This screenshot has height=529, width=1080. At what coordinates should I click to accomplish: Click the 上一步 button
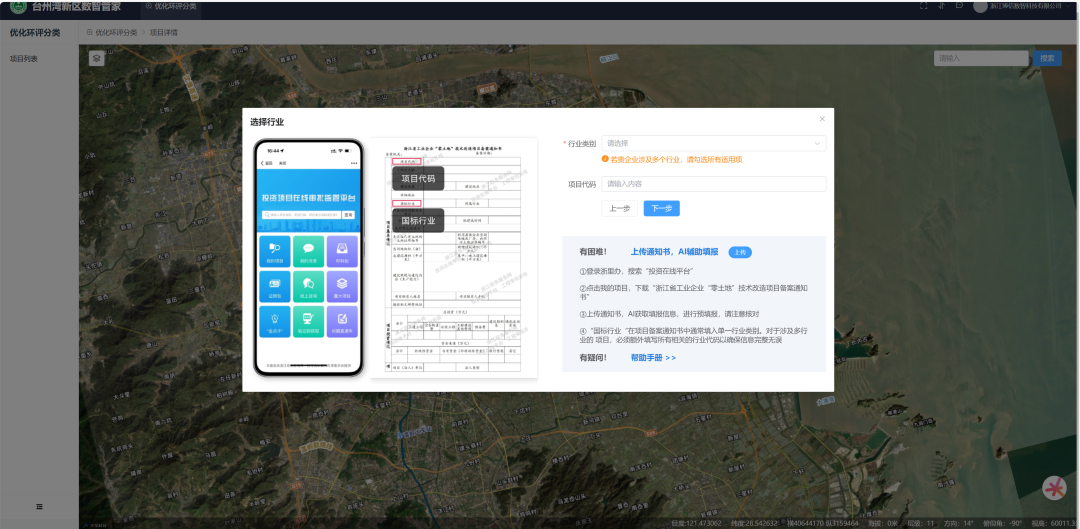click(x=619, y=208)
